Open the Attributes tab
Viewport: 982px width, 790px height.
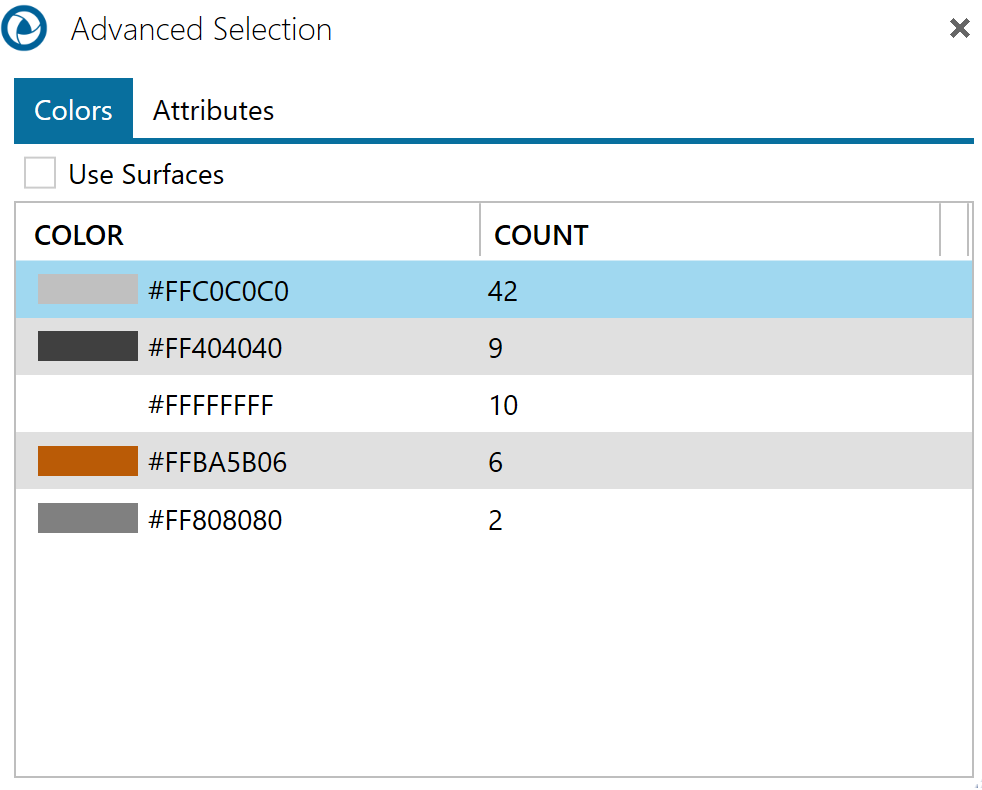213,110
